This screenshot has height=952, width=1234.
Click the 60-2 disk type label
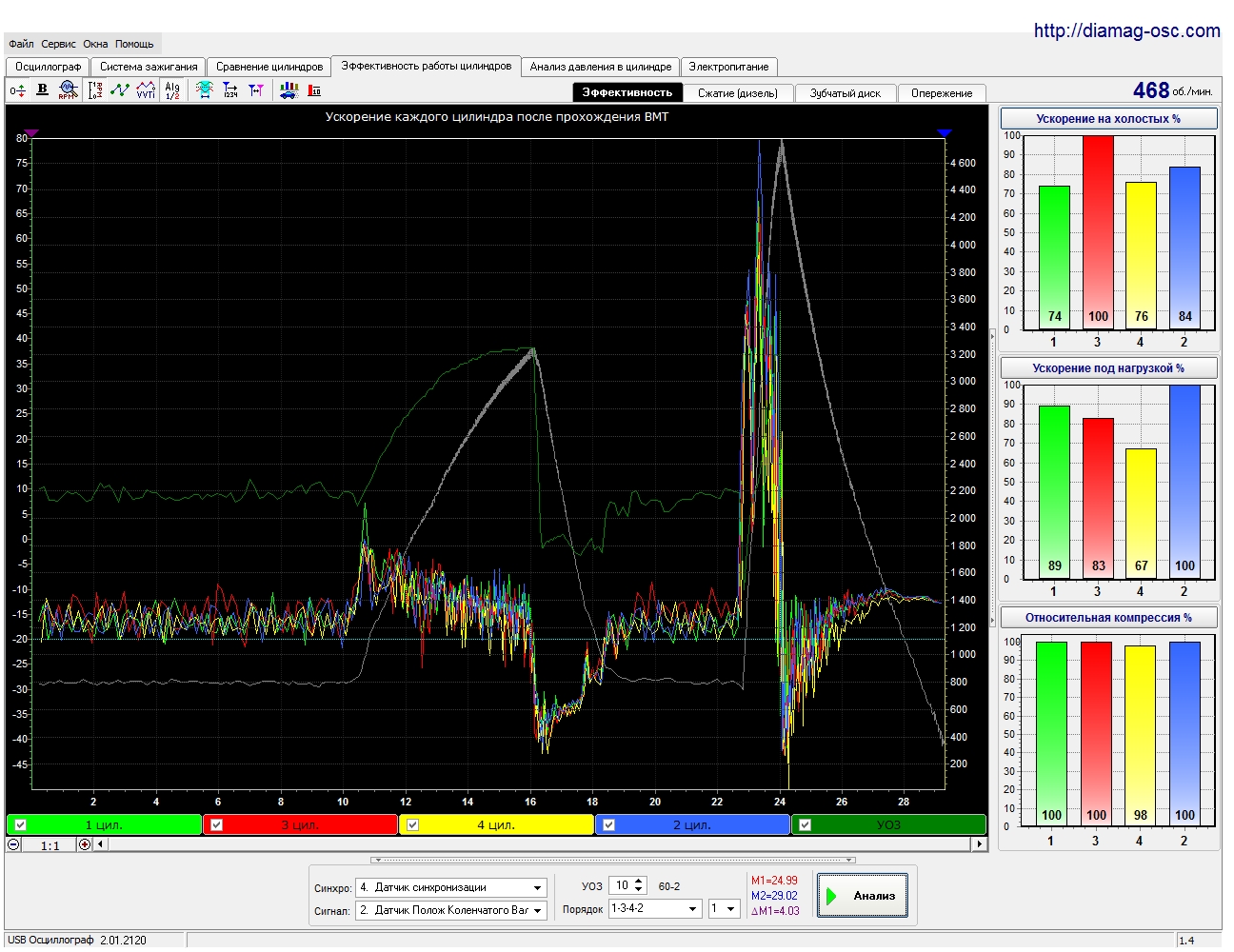pos(669,886)
